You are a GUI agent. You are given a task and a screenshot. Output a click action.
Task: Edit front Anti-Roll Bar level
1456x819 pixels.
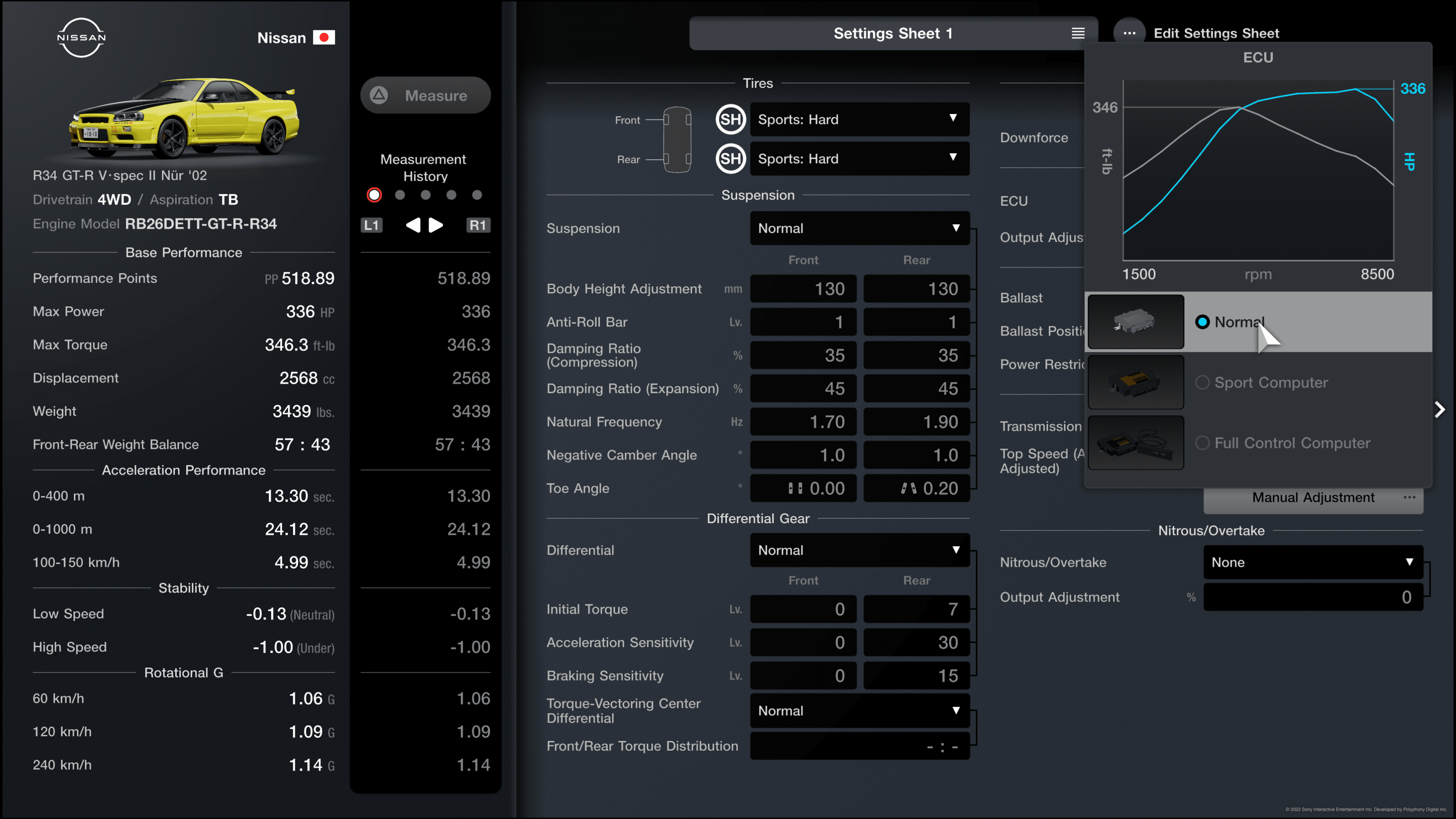click(803, 322)
